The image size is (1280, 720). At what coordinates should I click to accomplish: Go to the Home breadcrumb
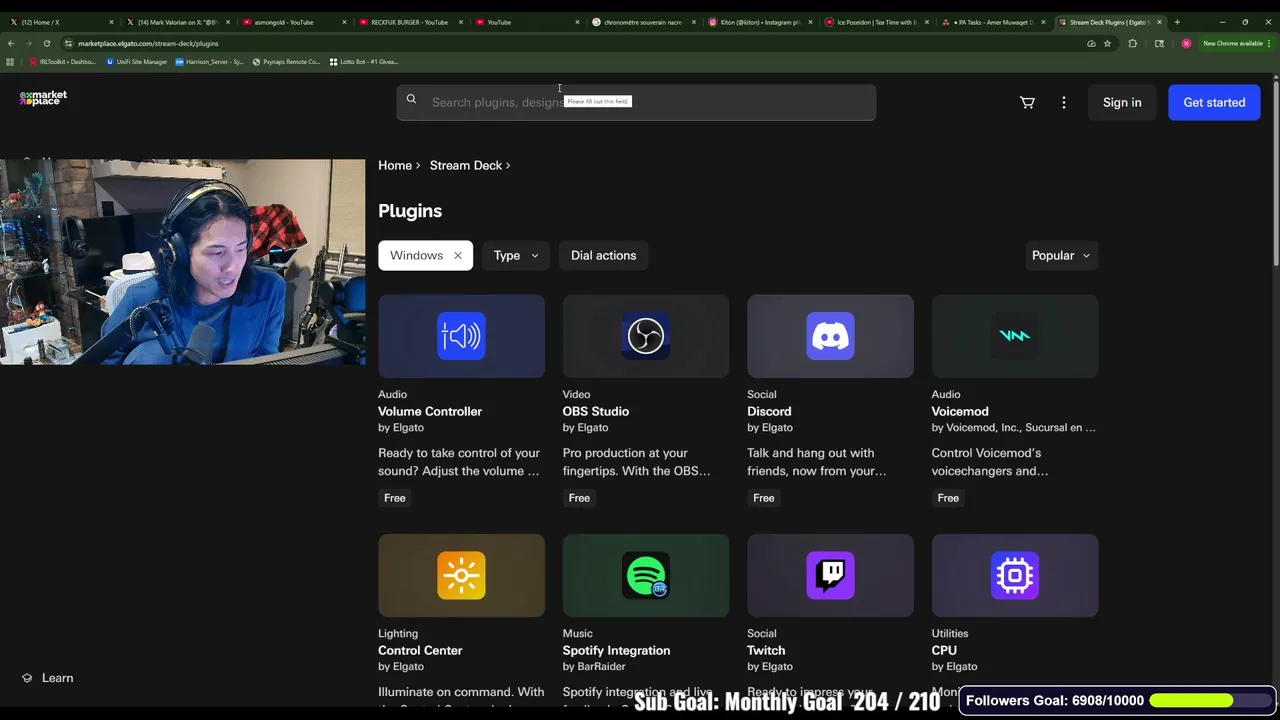(395, 165)
